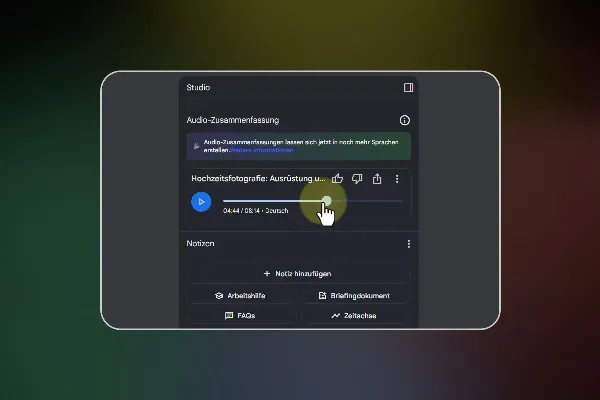
Task: Click the audio progress slider handle
Action: coord(326,201)
